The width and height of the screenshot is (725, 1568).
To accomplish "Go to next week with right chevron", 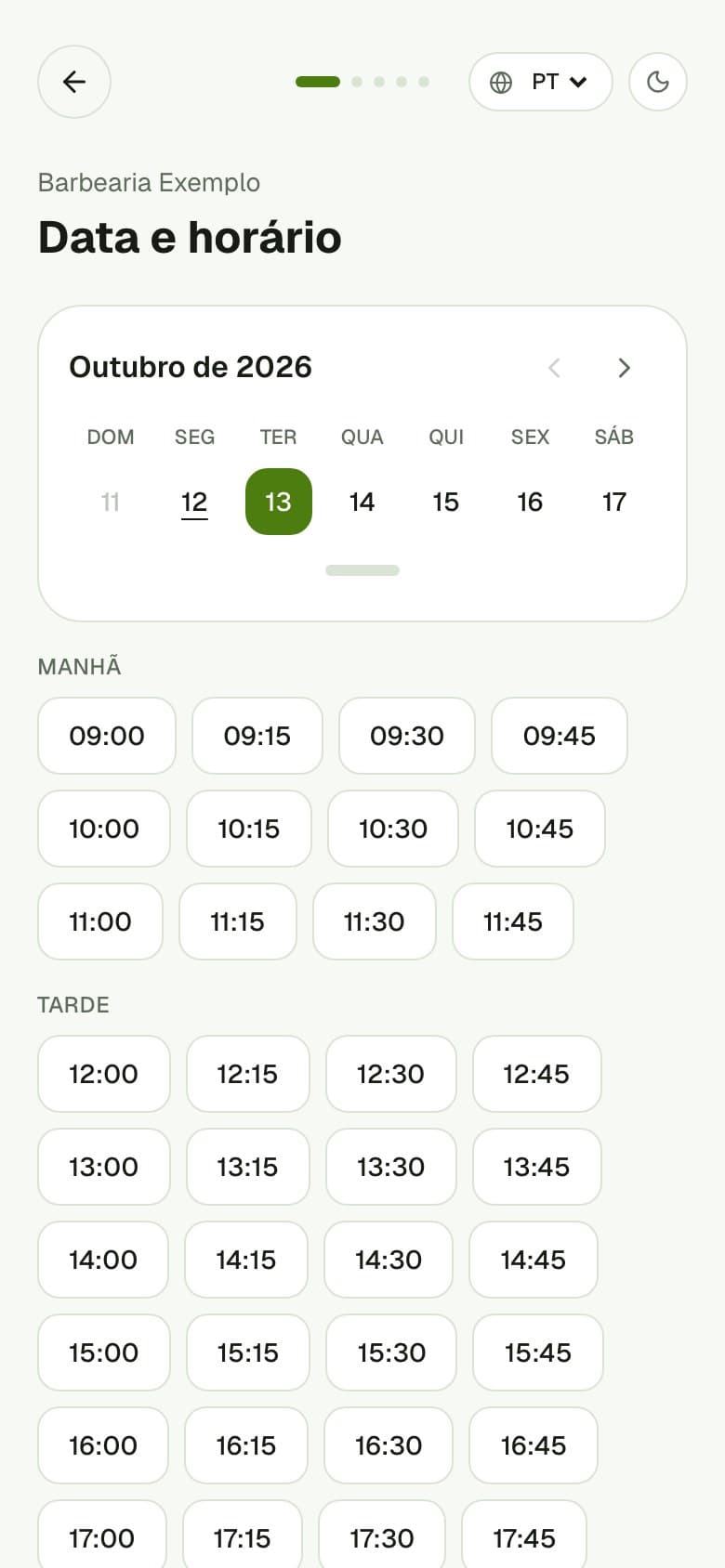I will pos(625,368).
